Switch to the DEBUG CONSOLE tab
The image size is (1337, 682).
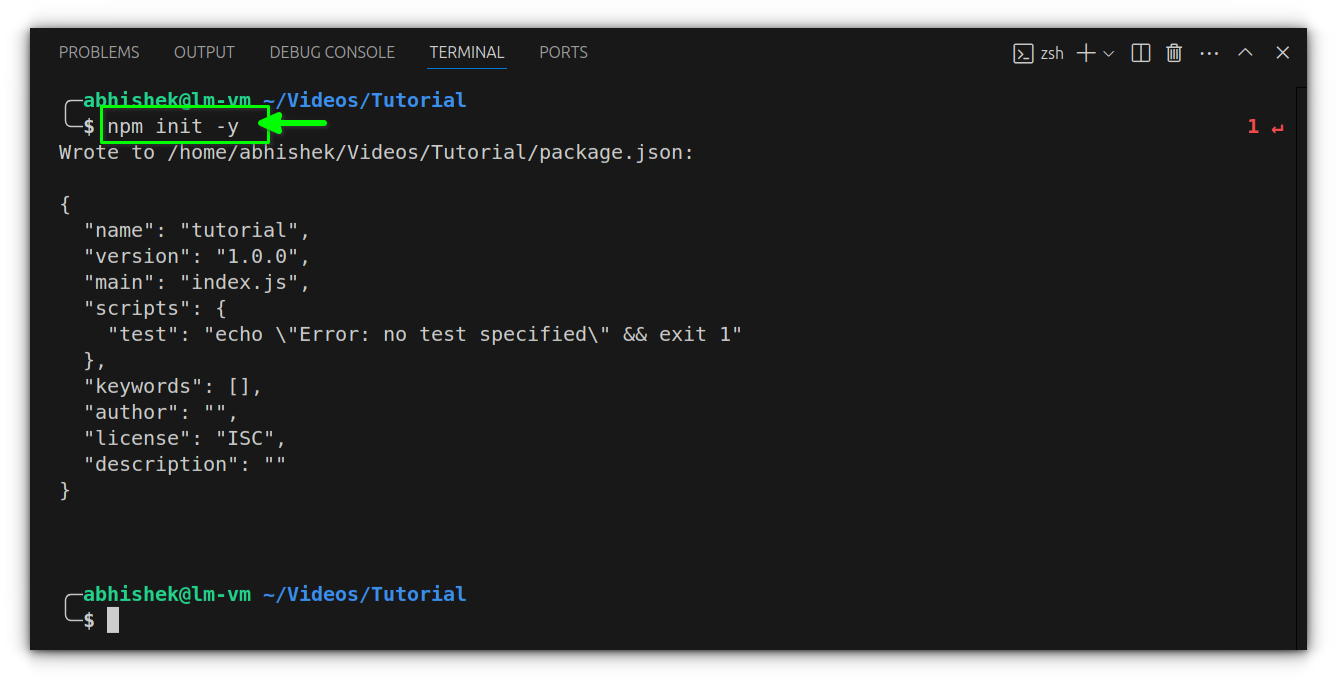[x=332, y=52]
